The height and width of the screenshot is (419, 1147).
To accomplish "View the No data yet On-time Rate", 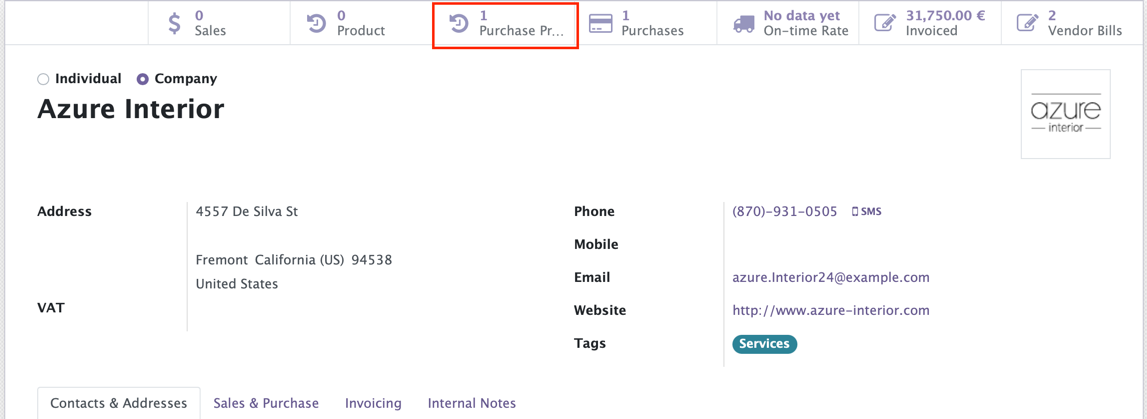I will [x=788, y=23].
